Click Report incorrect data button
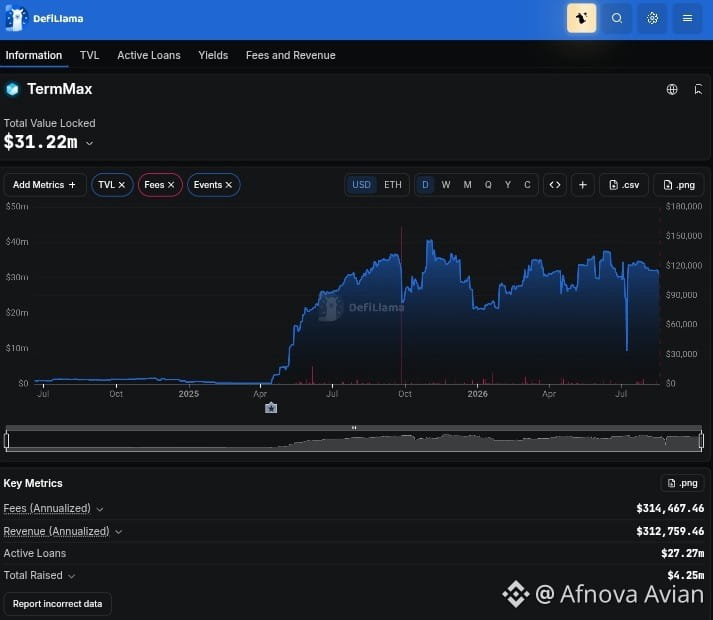 57,604
